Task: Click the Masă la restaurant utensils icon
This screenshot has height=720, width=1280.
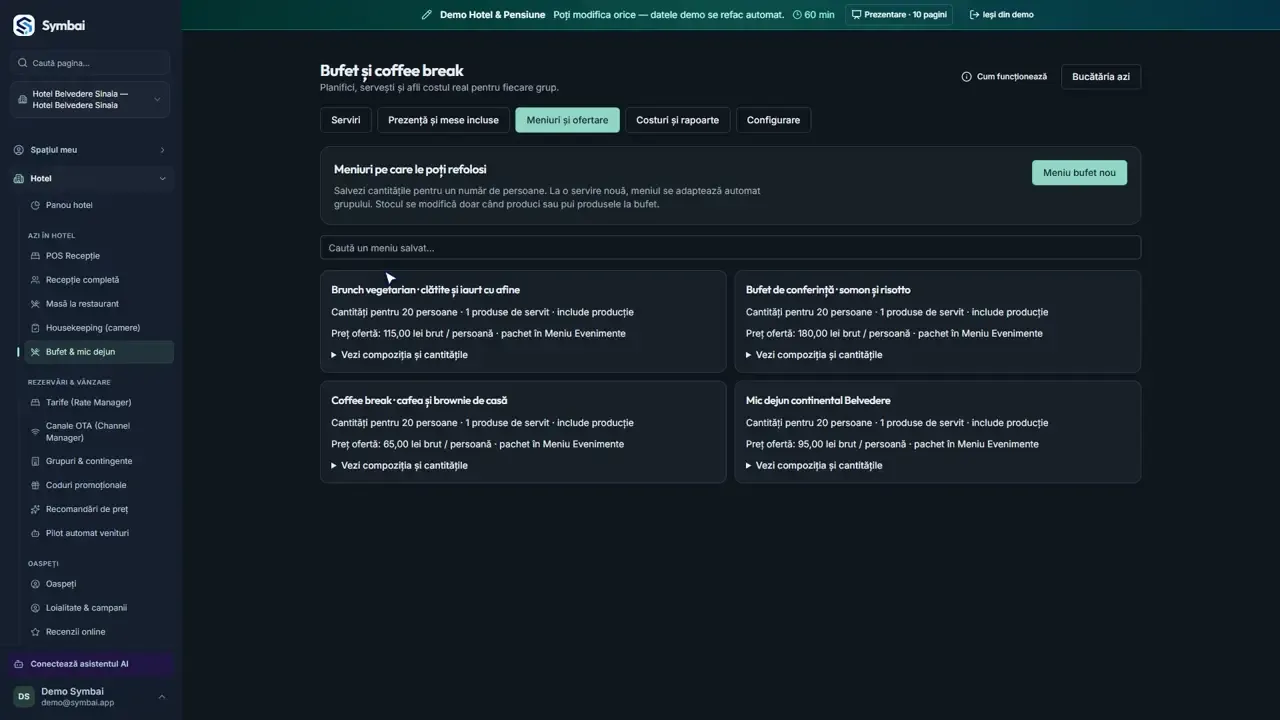Action: click(x=36, y=304)
